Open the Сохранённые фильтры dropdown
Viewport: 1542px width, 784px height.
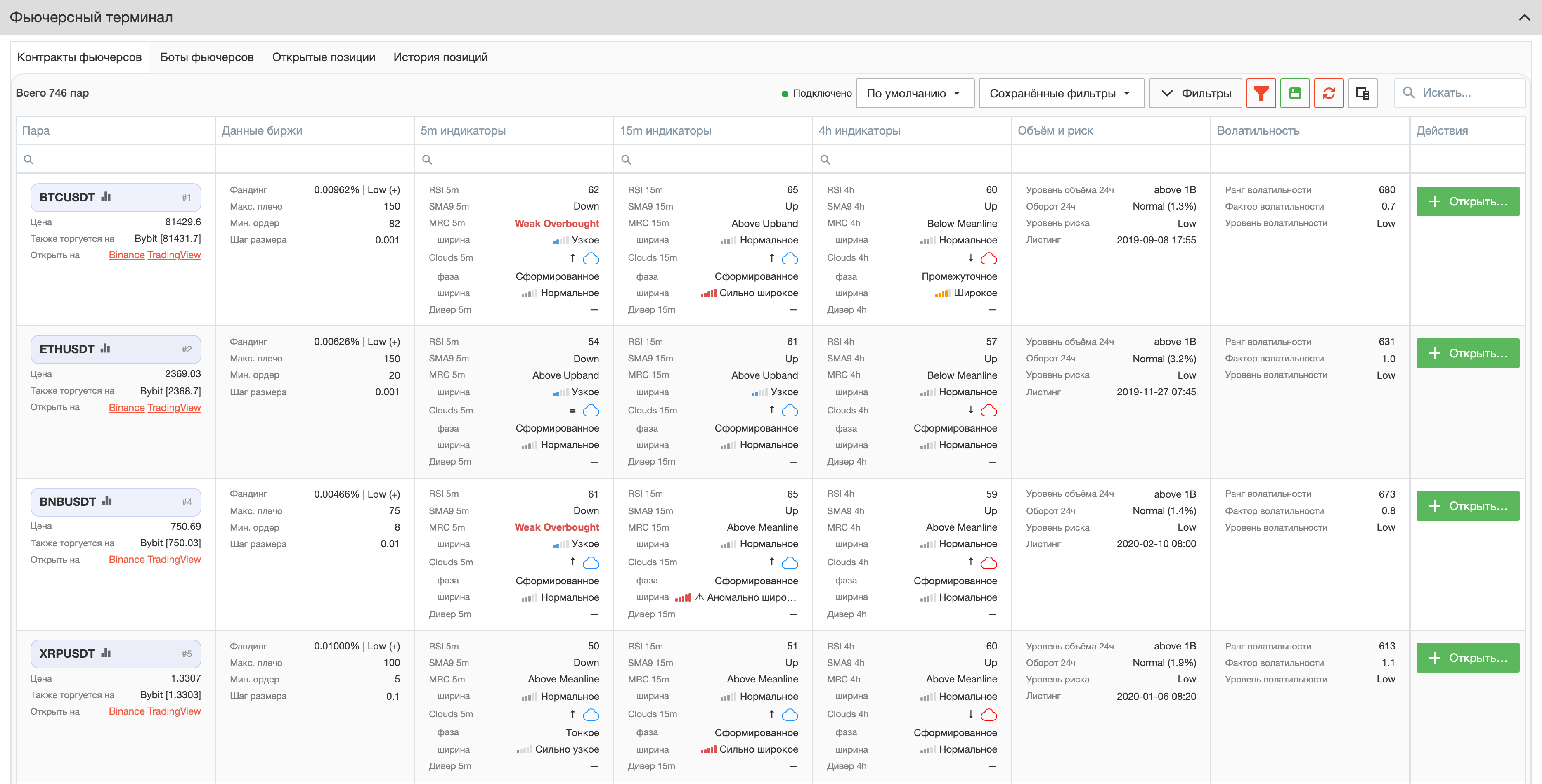(1061, 93)
